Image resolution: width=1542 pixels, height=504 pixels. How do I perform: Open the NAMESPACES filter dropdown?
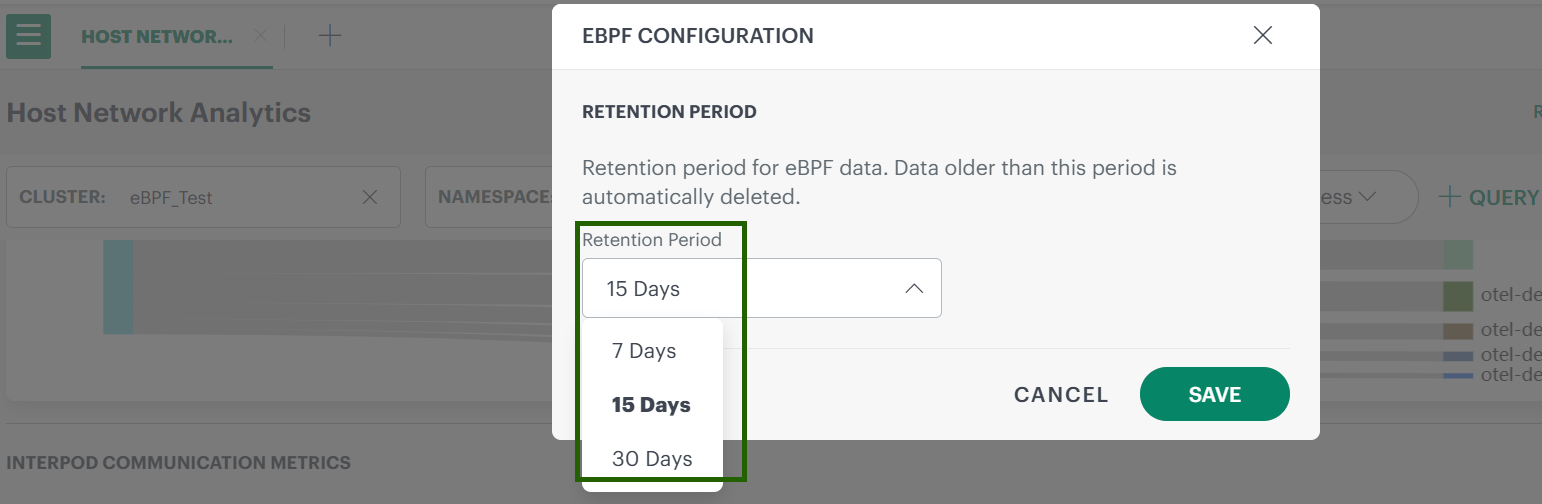tap(490, 197)
